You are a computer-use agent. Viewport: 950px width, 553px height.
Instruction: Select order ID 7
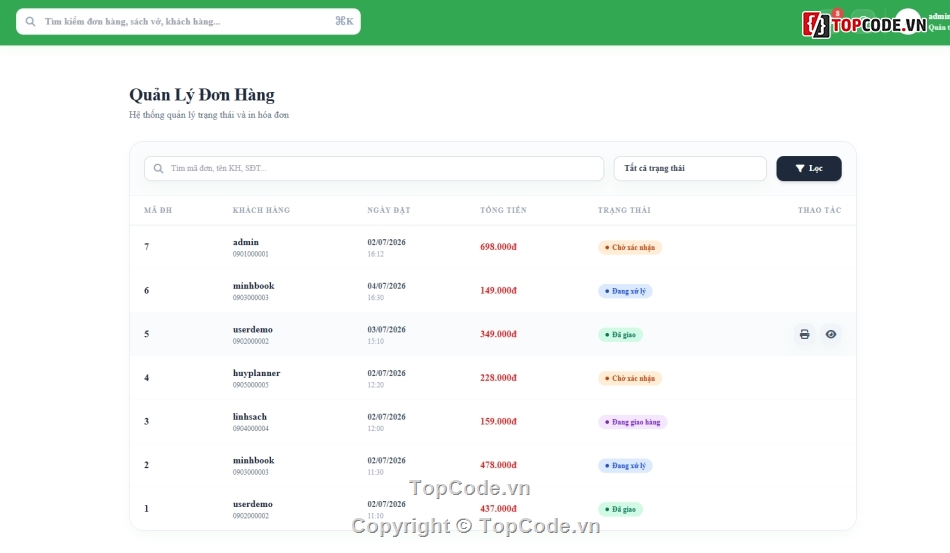pyautogui.click(x=147, y=247)
